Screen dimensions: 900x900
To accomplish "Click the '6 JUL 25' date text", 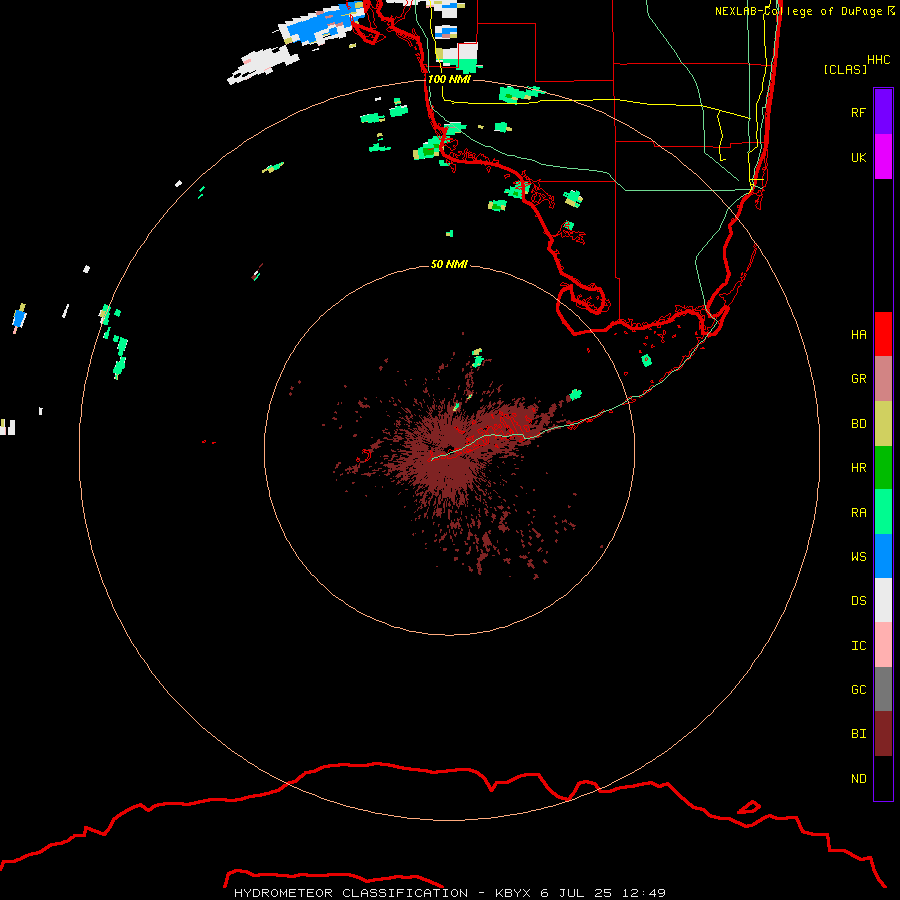I will [x=575, y=893].
